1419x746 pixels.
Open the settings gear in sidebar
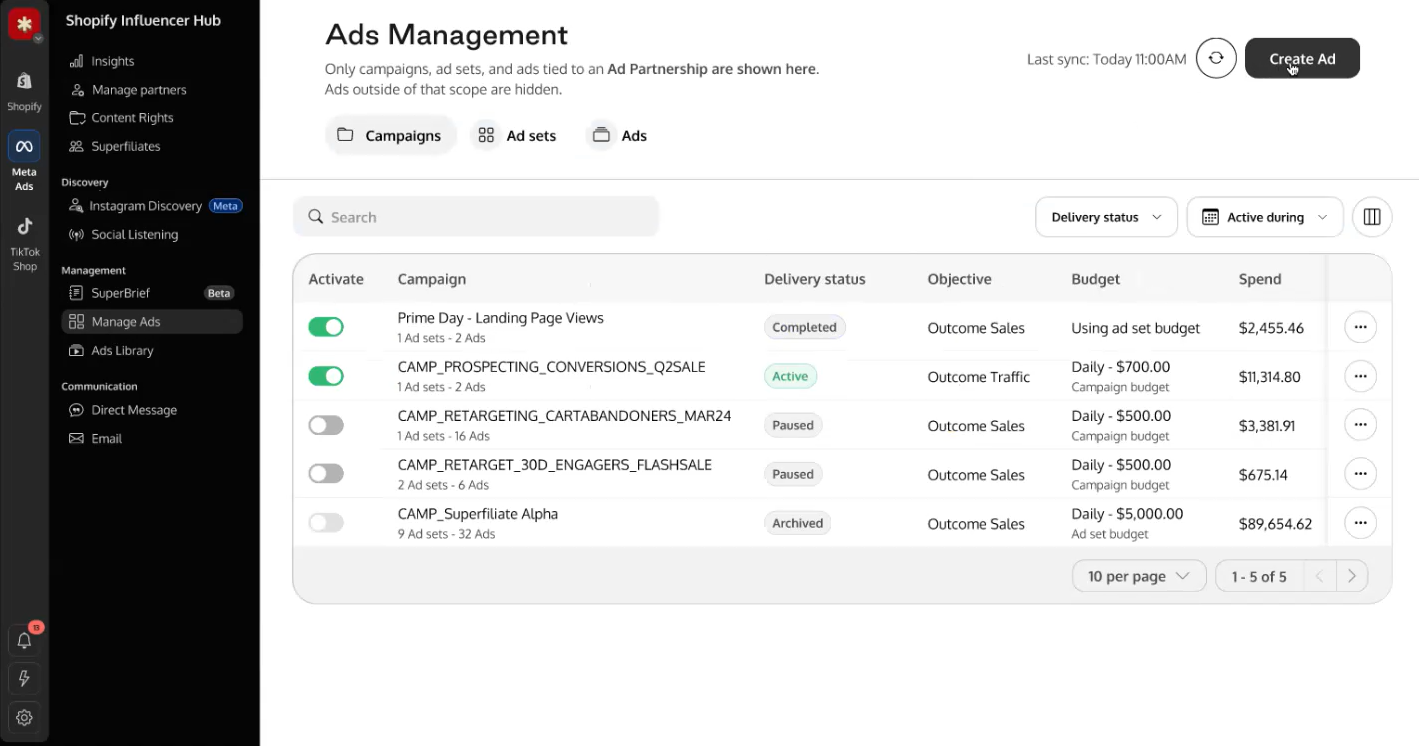pyautogui.click(x=24, y=717)
